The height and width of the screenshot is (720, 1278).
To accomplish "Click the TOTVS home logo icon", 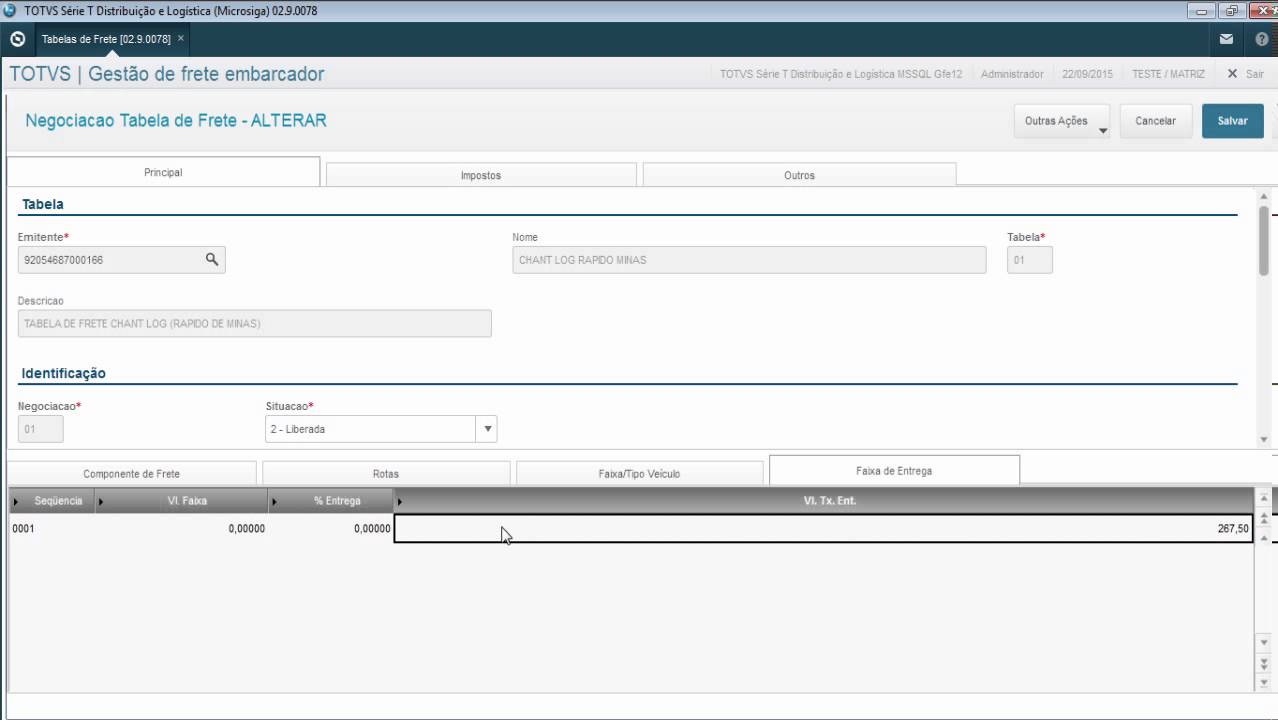I will [x=17, y=40].
